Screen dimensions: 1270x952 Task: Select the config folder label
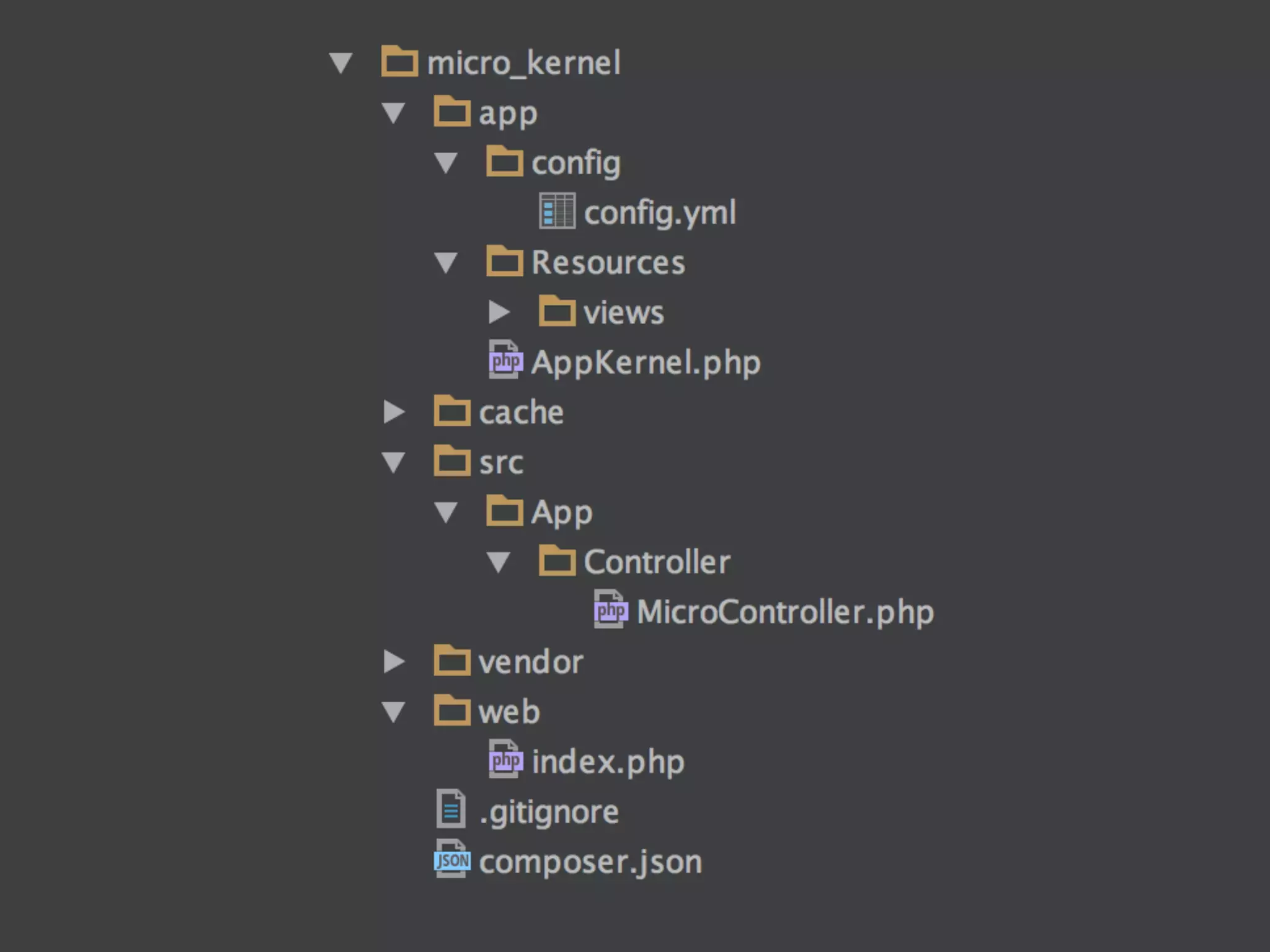(575, 164)
